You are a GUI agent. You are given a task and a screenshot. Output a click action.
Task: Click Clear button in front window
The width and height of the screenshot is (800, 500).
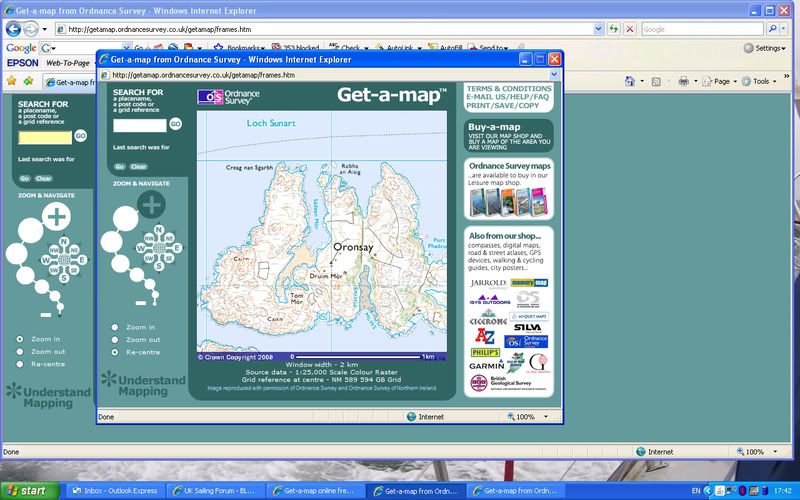138,167
